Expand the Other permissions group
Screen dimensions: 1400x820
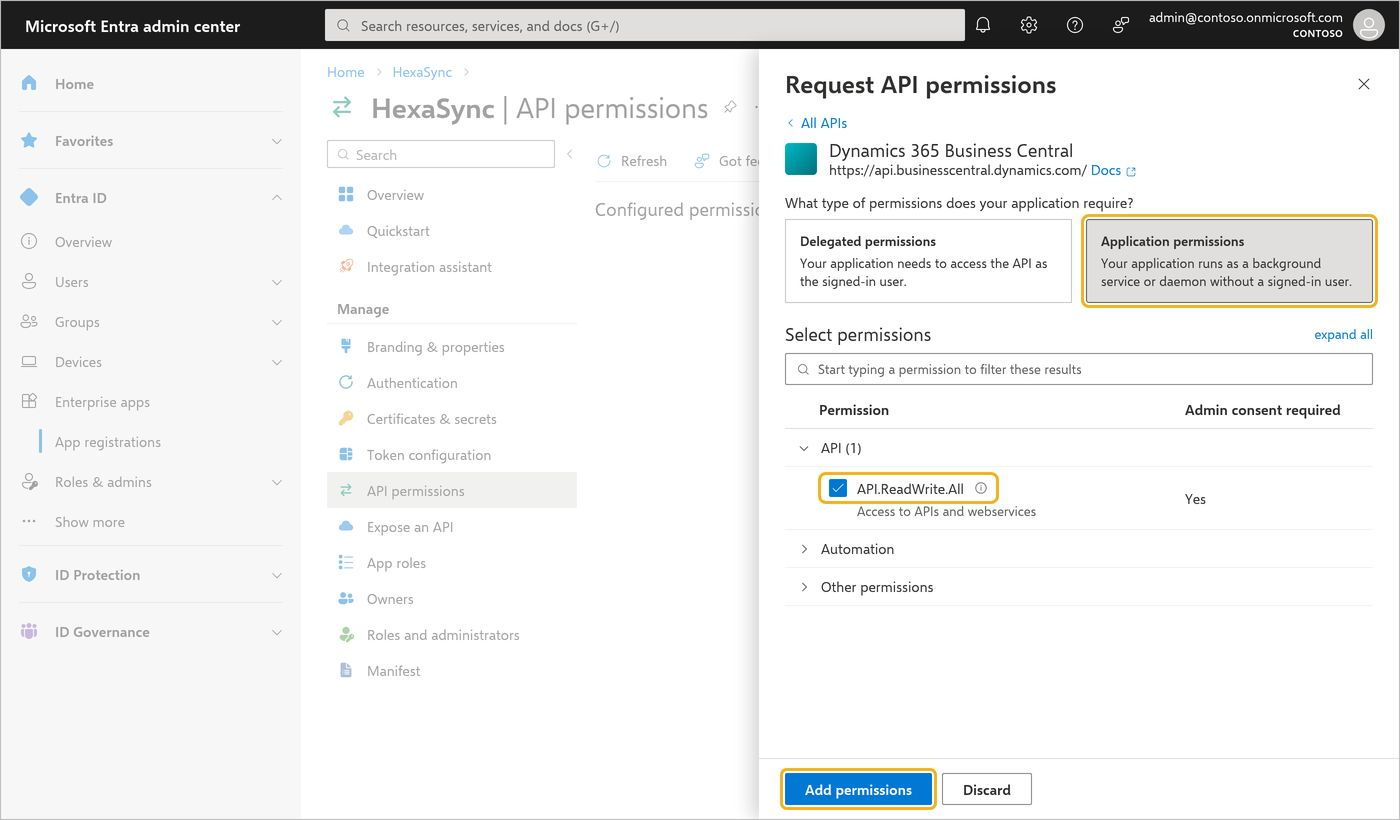point(804,587)
